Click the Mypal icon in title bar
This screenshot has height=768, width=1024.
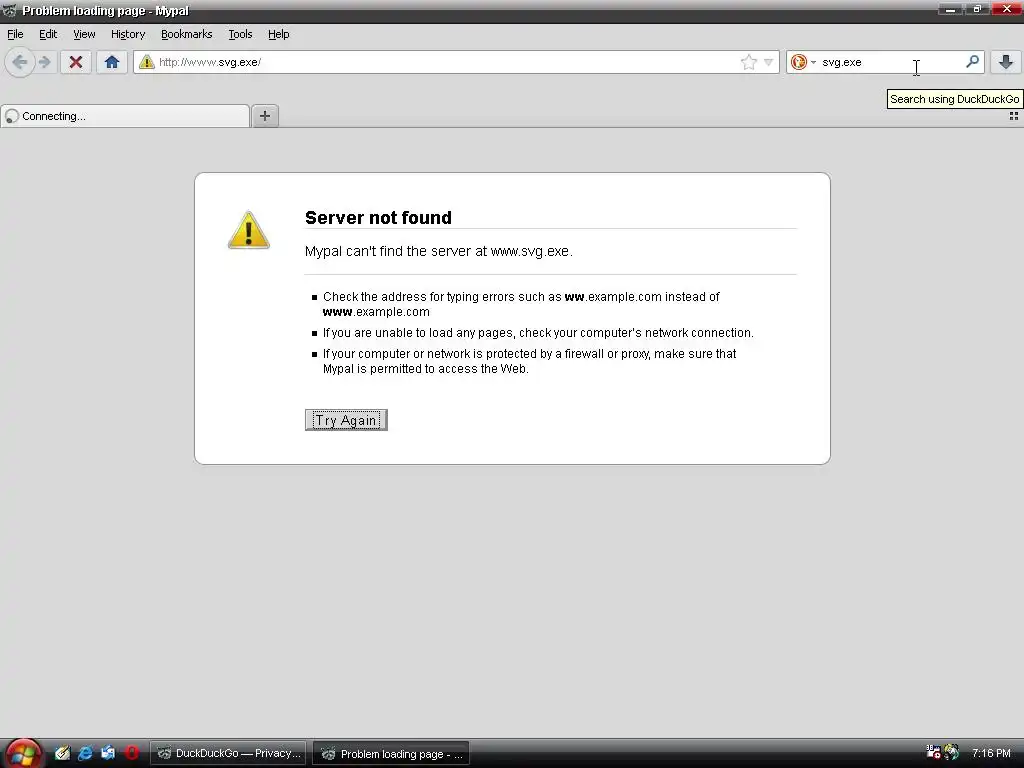(x=10, y=10)
